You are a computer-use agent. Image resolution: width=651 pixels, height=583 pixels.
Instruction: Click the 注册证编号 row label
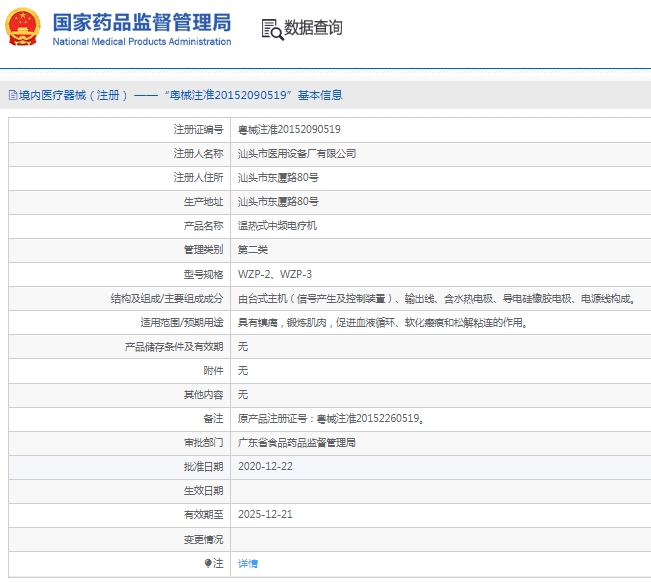pos(198,130)
